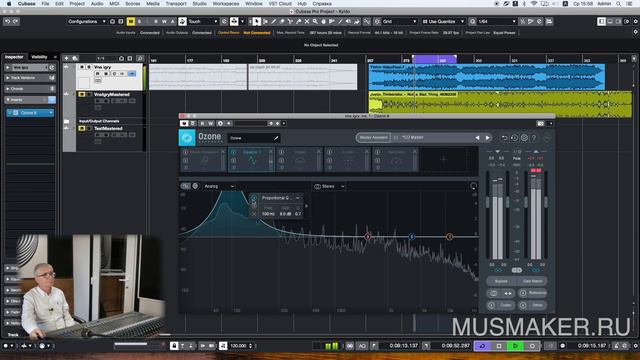Undo with the toolbar undo arrow
The height and width of the screenshot is (360, 640).
pos(7,21)
